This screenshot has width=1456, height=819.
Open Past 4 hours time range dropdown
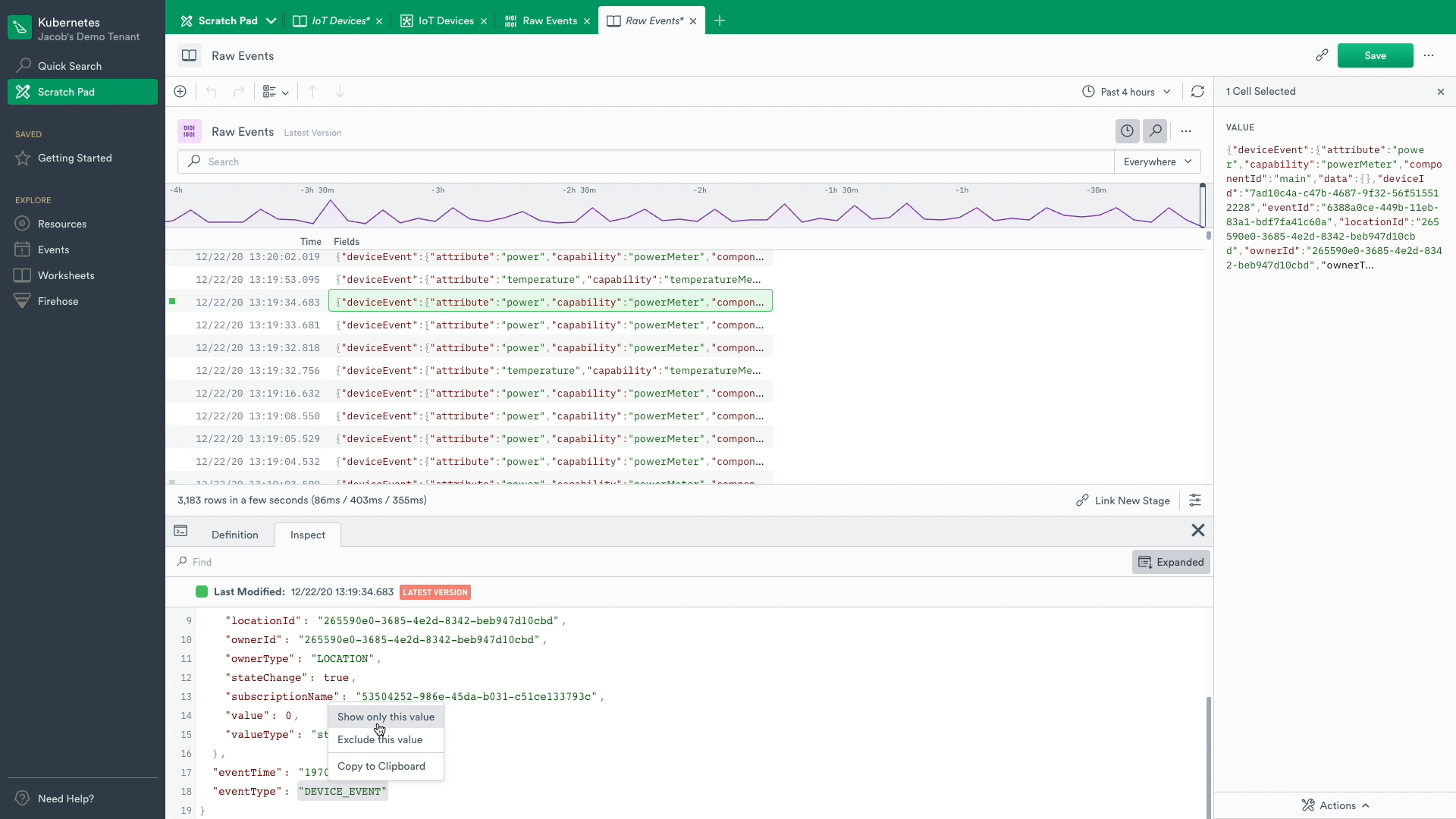pos(1126,92)
